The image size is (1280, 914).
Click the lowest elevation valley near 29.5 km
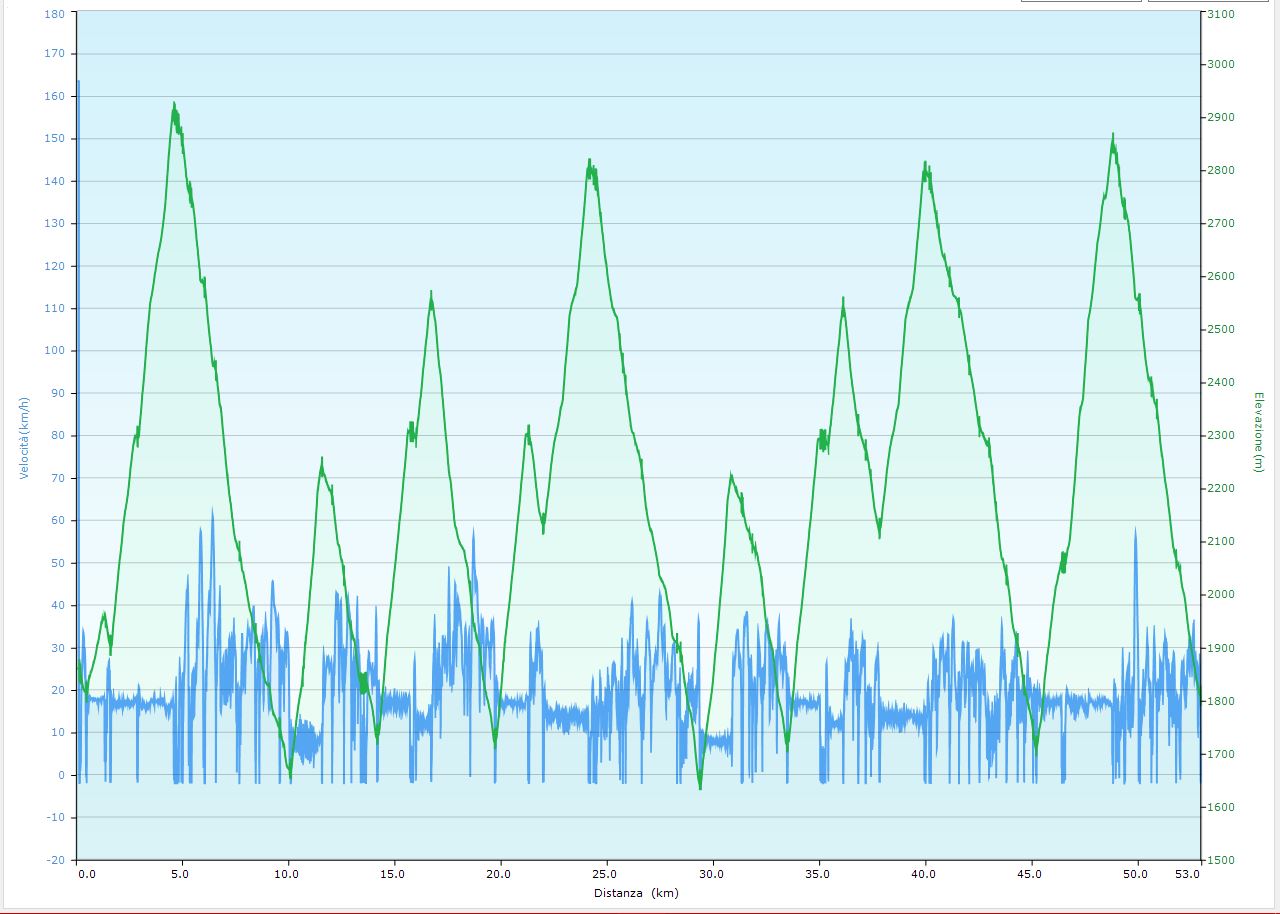click(x=700, y=787)
